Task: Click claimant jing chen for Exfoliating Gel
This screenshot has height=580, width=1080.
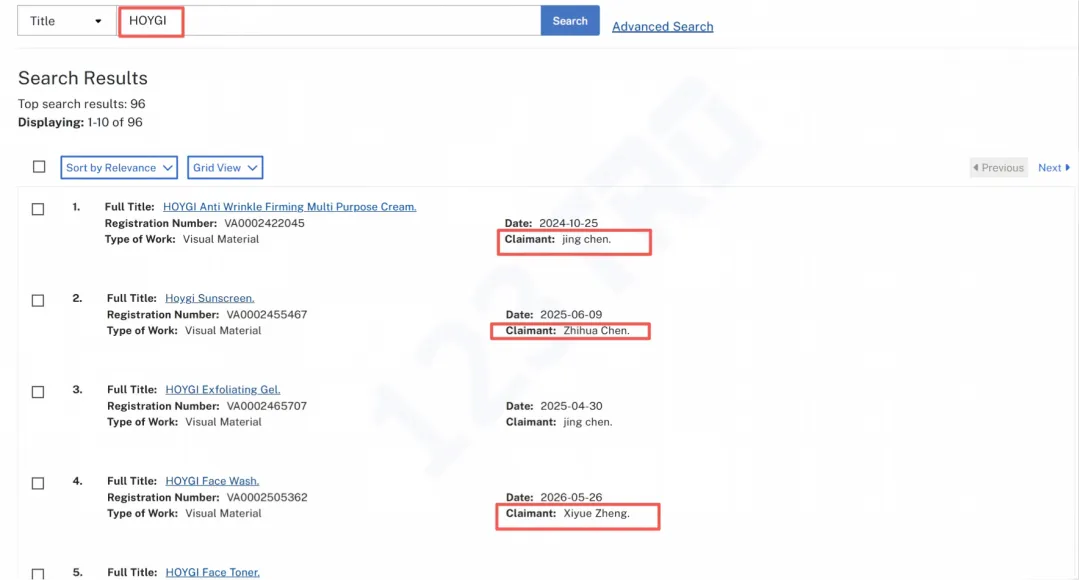Action: [588, 422]
